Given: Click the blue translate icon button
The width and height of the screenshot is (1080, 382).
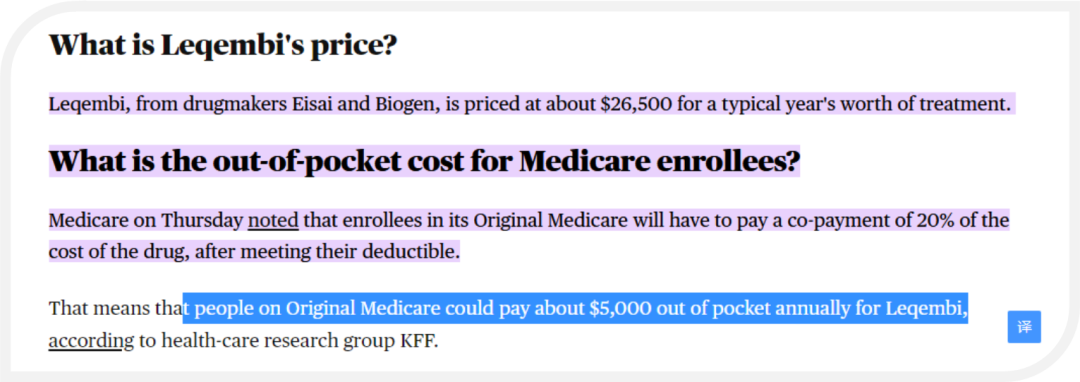Looking at the screenshot, I should coord(1024,327).
